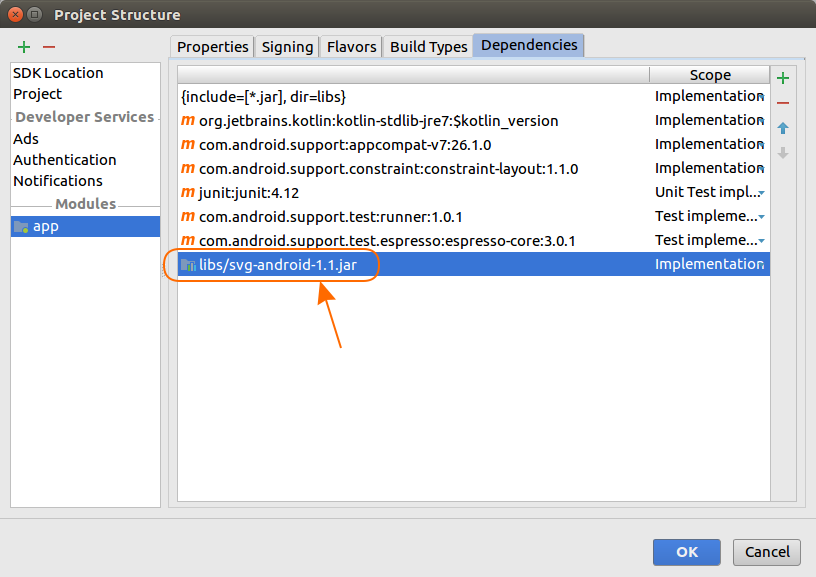
Task: Close the Project Structure window
Action: pos(16,15)
